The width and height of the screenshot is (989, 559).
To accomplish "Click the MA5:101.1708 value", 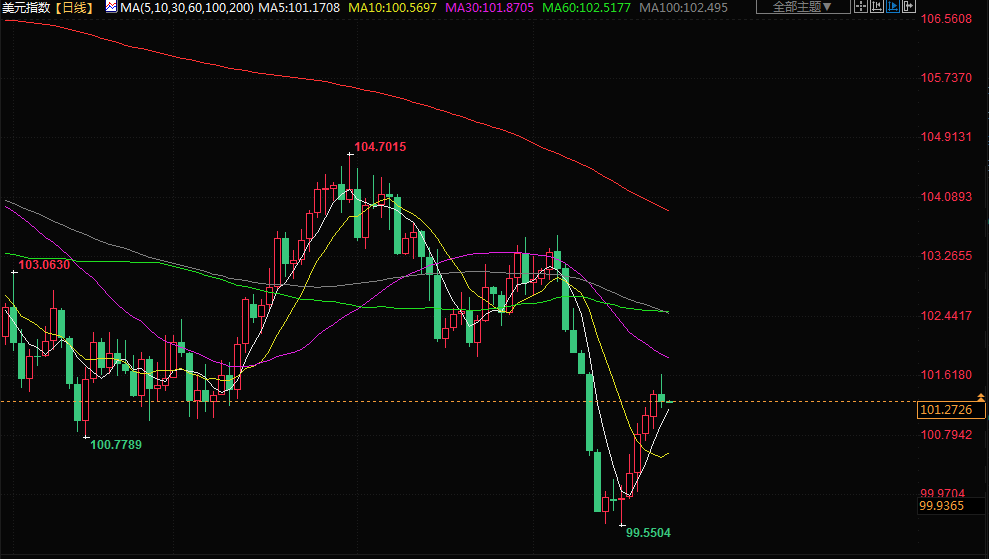I will pyautogui.click(x=299, y=8).
